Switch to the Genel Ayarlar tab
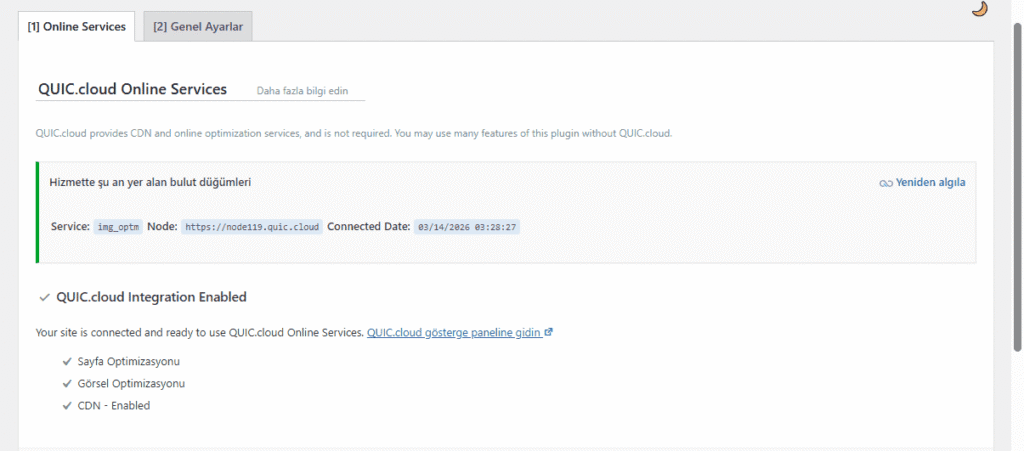1024x451 pixels. click(198, 27)
